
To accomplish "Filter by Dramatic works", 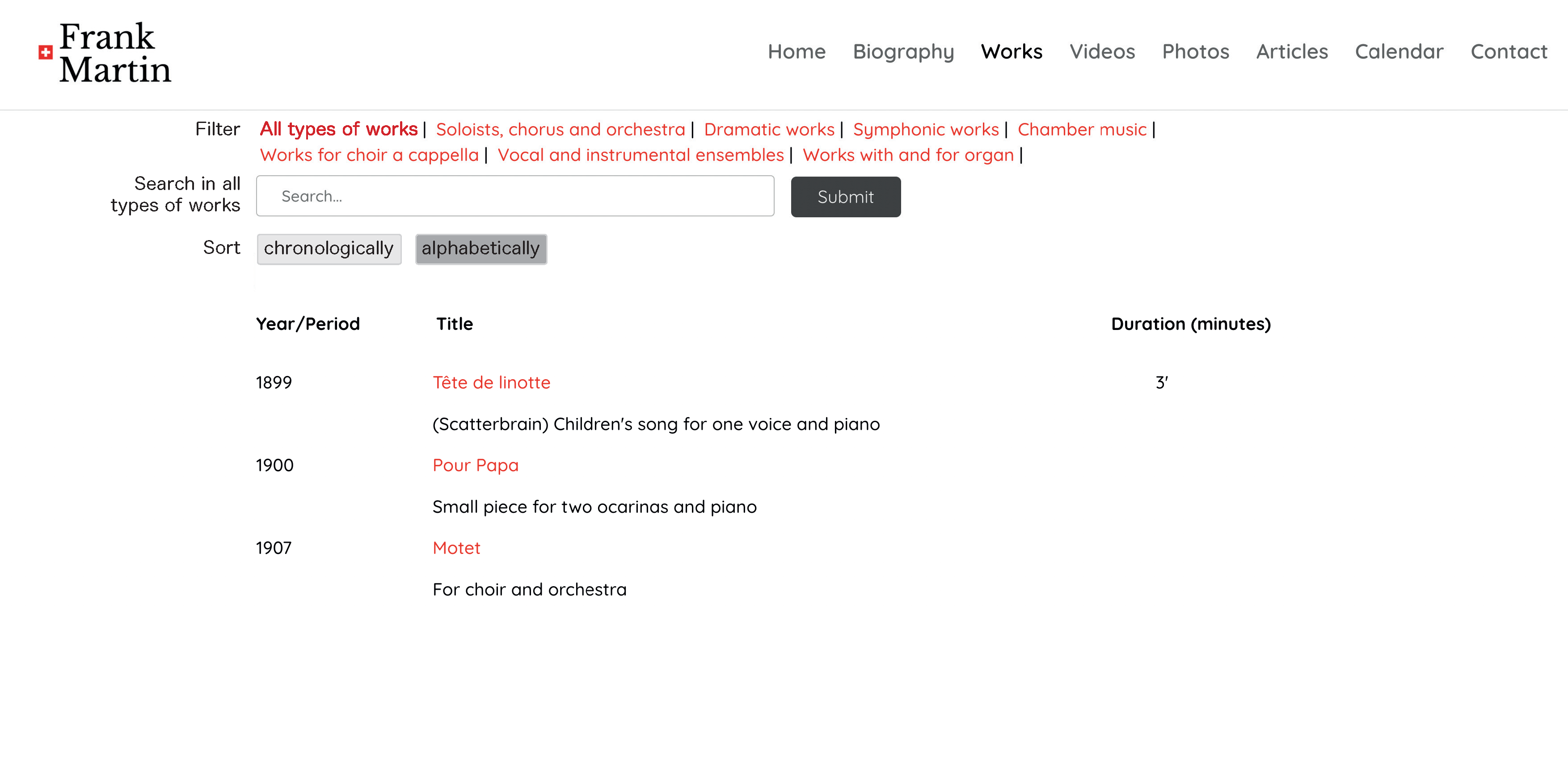I will tap(769, 130).
